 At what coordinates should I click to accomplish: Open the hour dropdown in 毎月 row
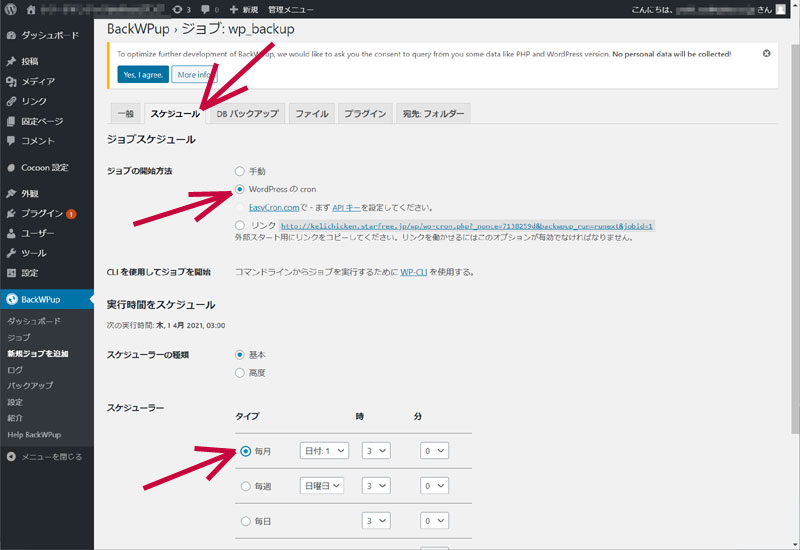click(376, 451)
